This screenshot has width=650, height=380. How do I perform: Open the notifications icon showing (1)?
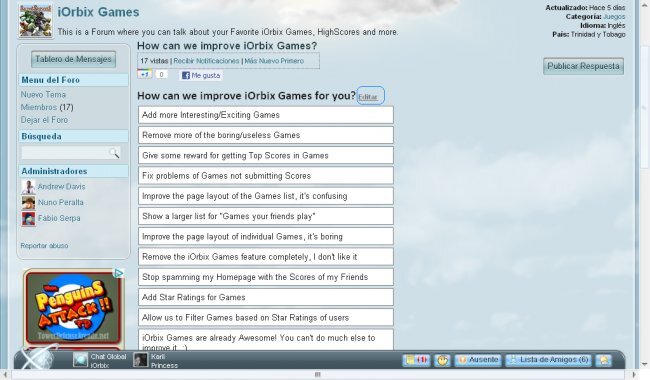click(x=417, y=360)
